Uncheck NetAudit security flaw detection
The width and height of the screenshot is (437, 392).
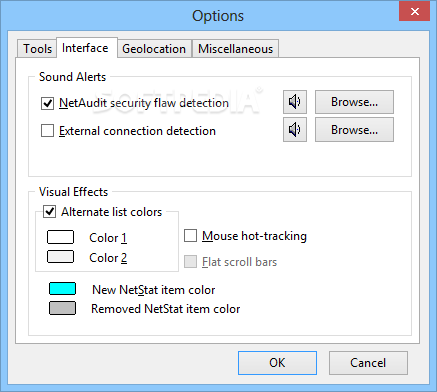click(x=47, y=103)
